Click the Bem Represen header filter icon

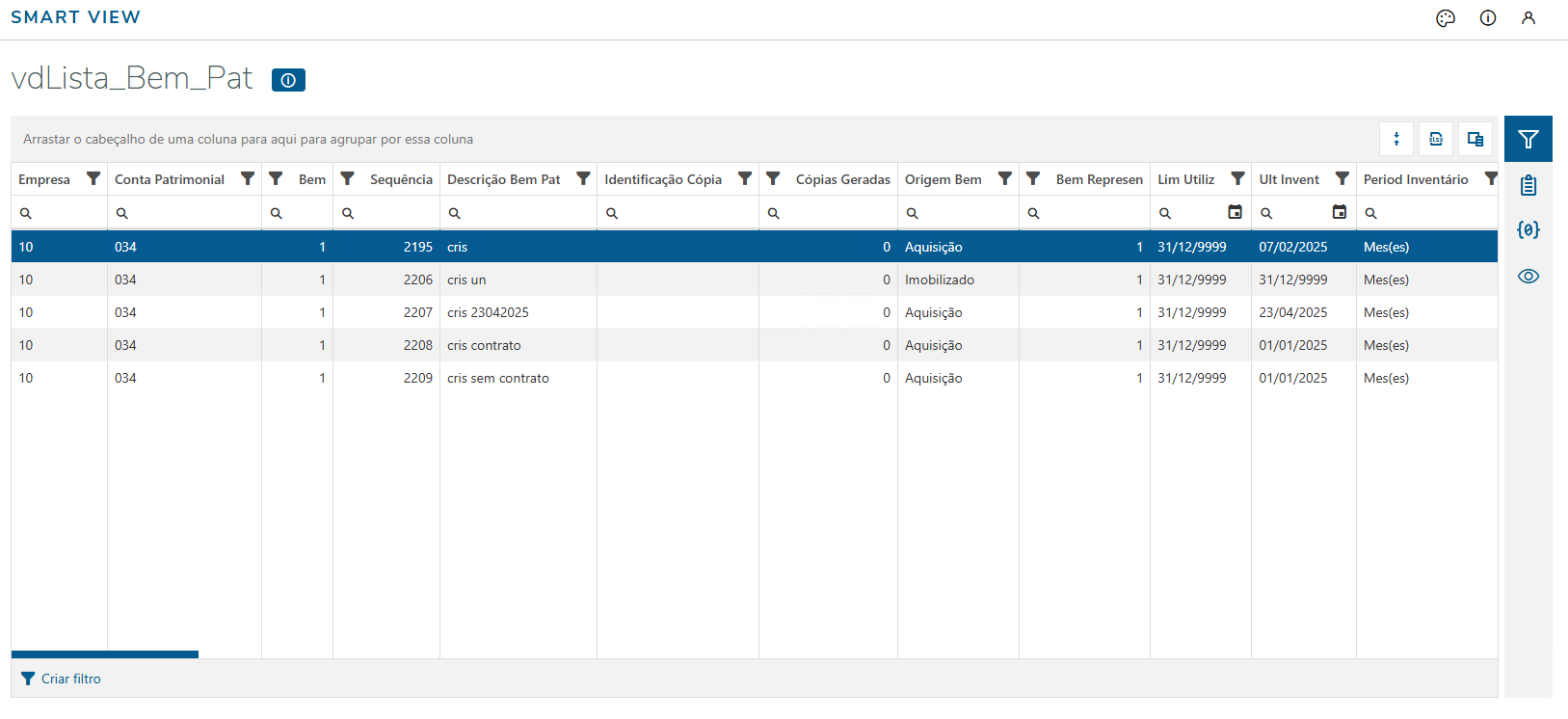point(1033,178)
